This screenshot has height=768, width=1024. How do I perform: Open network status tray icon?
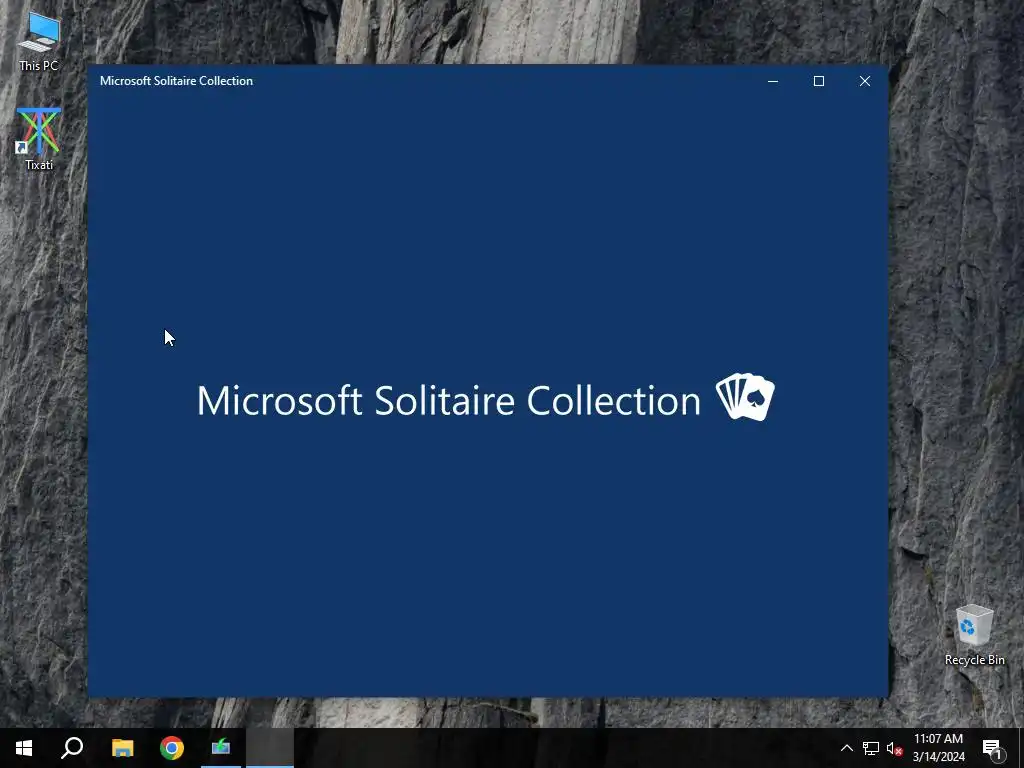click(871, 748)
